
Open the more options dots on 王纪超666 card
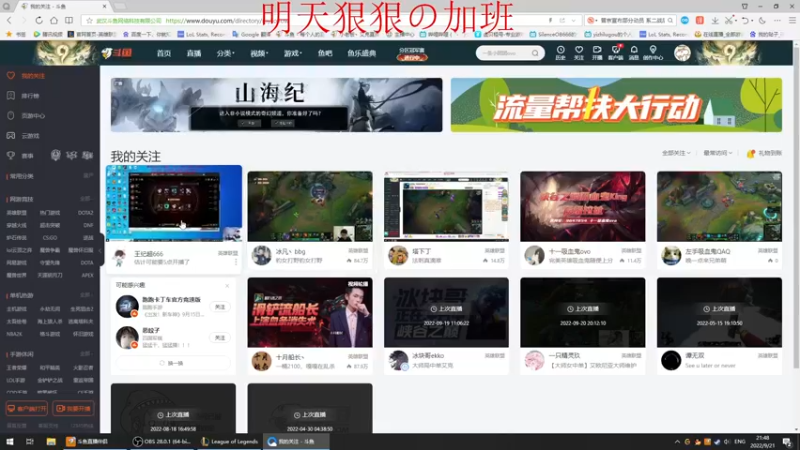pos(236,262)
